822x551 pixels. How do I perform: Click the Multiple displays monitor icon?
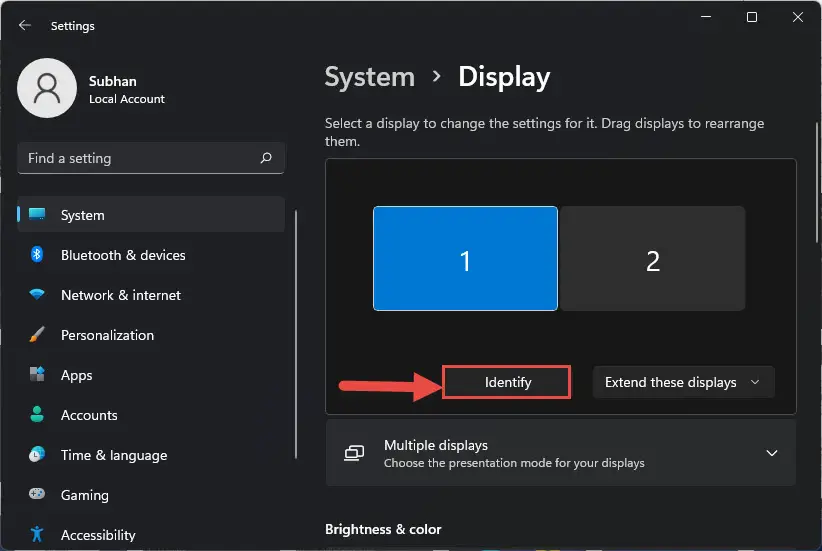click(x=354, y=453)
